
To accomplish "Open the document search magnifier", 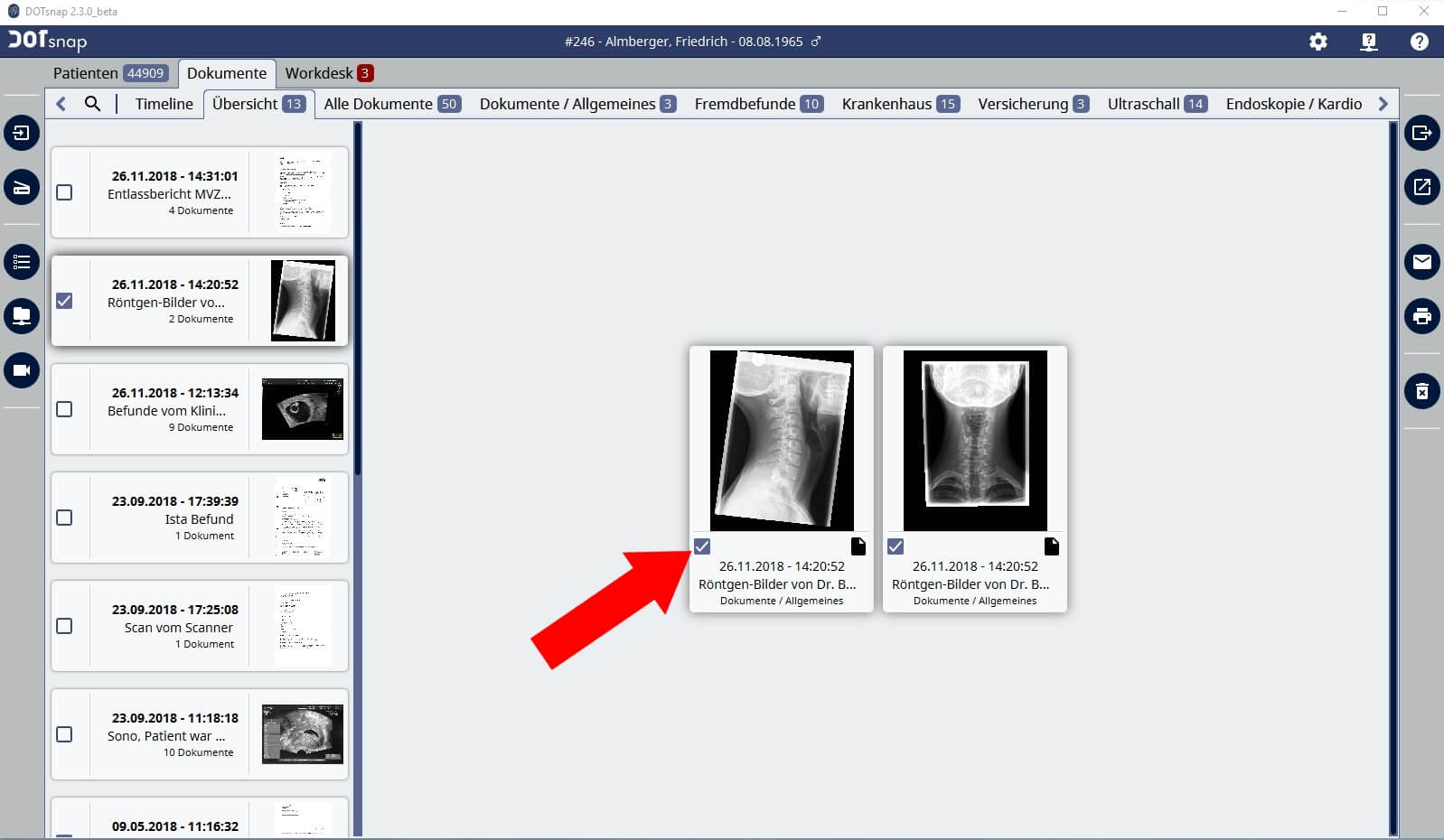I will pos(92,104).
